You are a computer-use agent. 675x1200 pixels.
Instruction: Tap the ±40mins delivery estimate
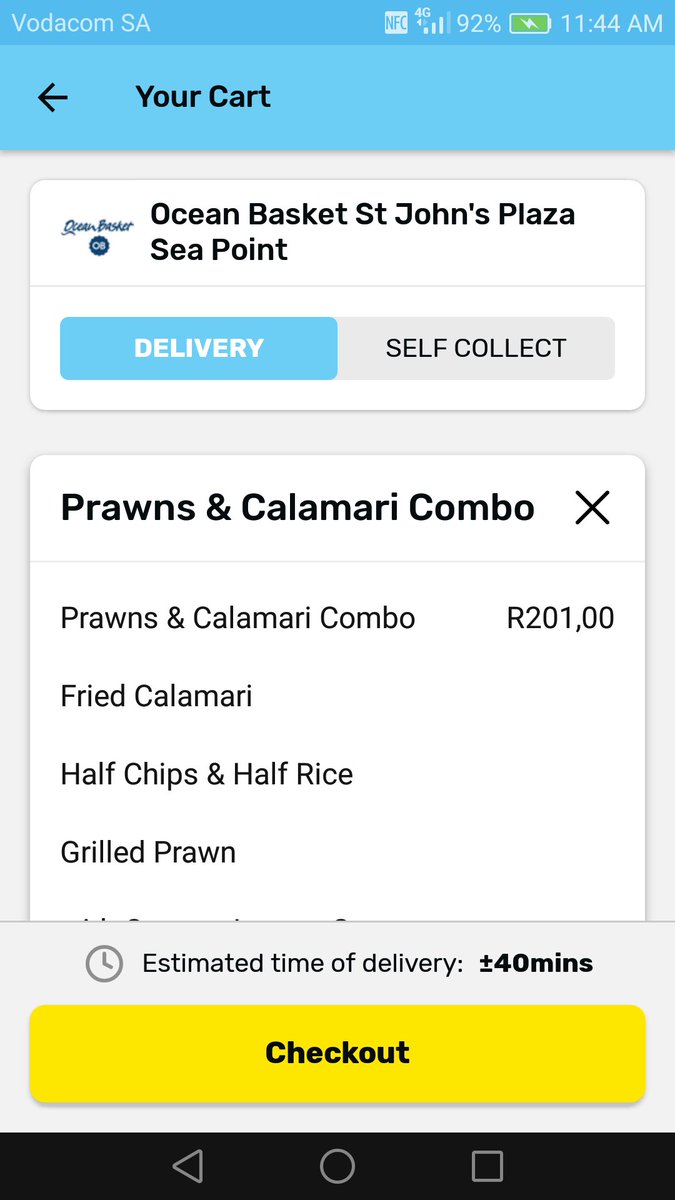(536, 964)
